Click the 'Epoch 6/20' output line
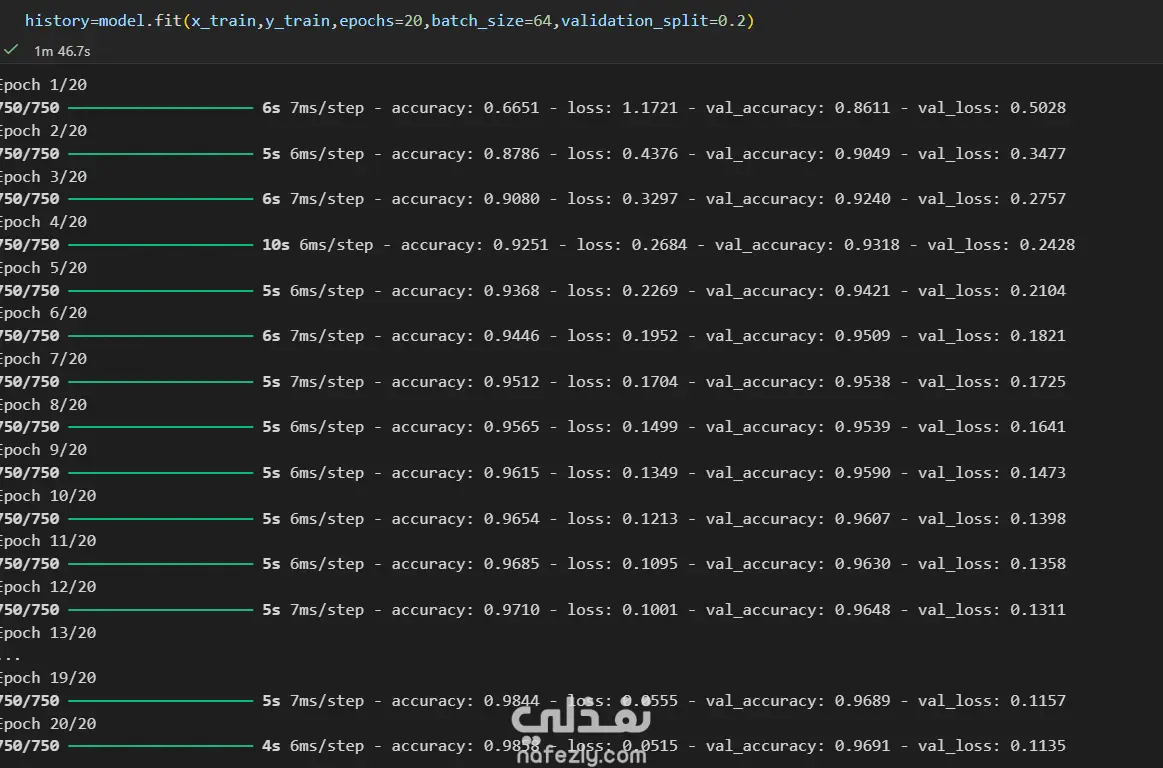 pos(44,313)
